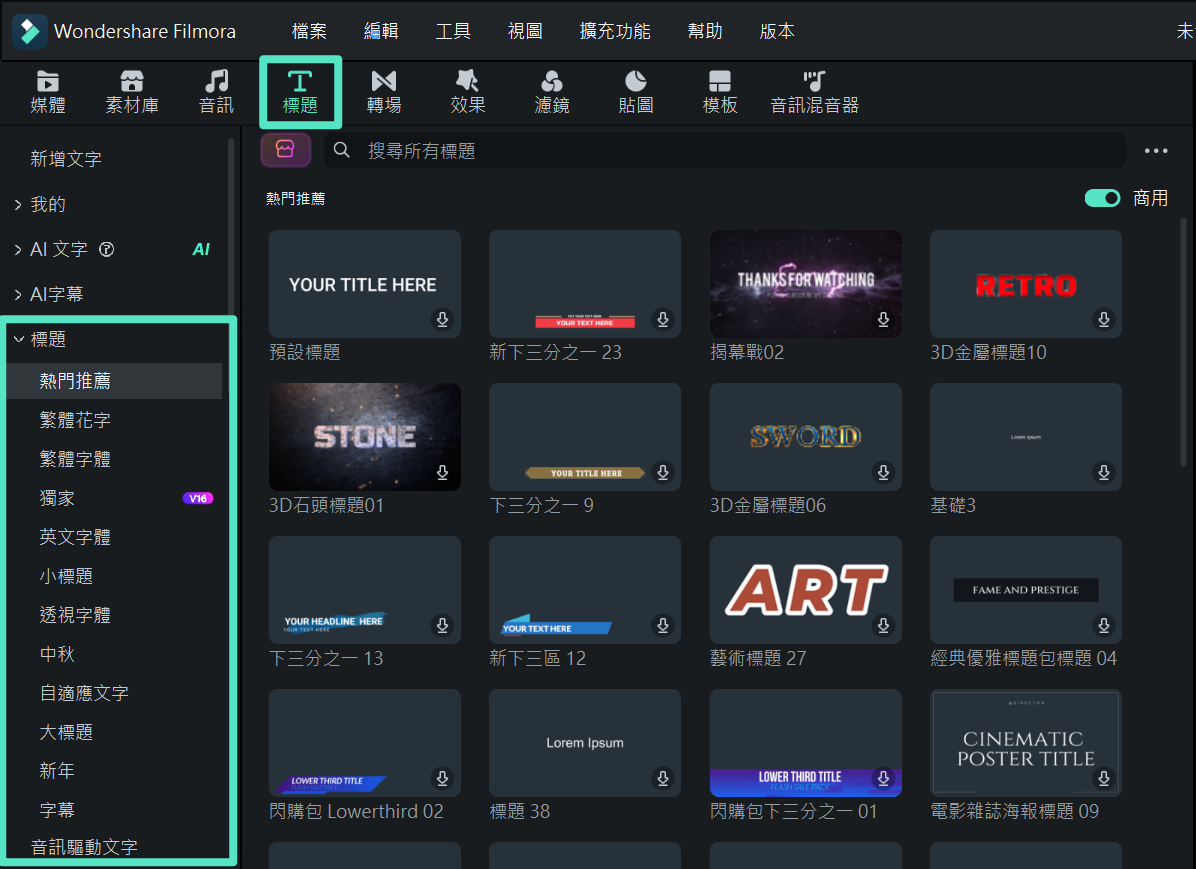Click the Wondershare Filmora logo
Image resolution: width=1196 pixels, height=869 pixels.
[x=30, y=31]
